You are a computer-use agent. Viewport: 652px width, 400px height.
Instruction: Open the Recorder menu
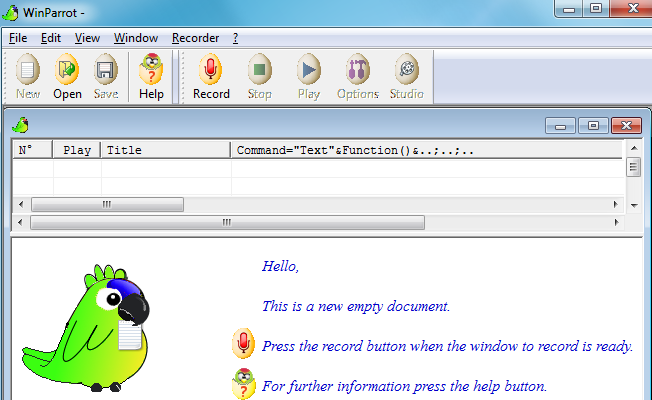pyautogui.click(x=195, y=38)
